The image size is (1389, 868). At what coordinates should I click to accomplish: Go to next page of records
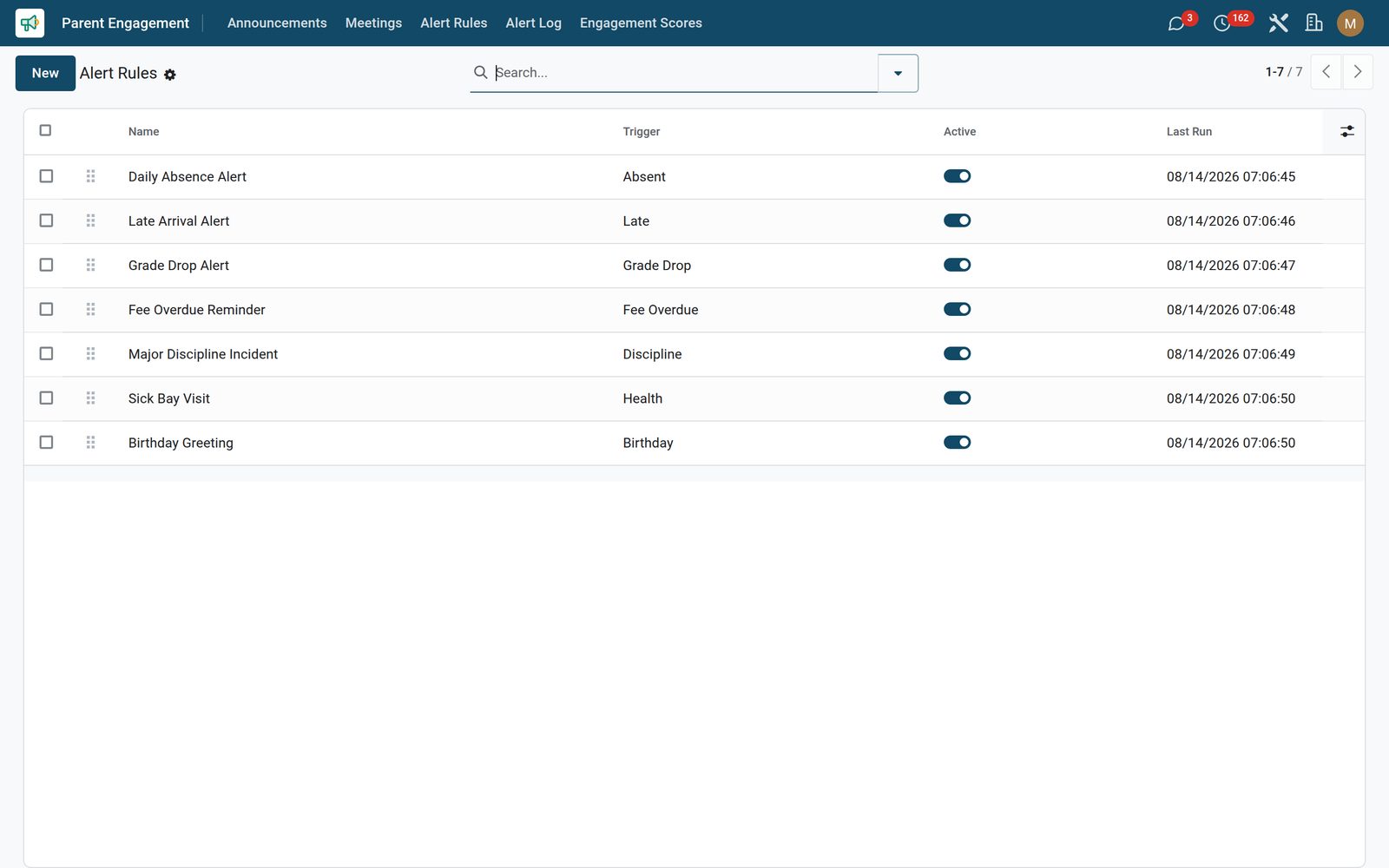point(1357,72)
